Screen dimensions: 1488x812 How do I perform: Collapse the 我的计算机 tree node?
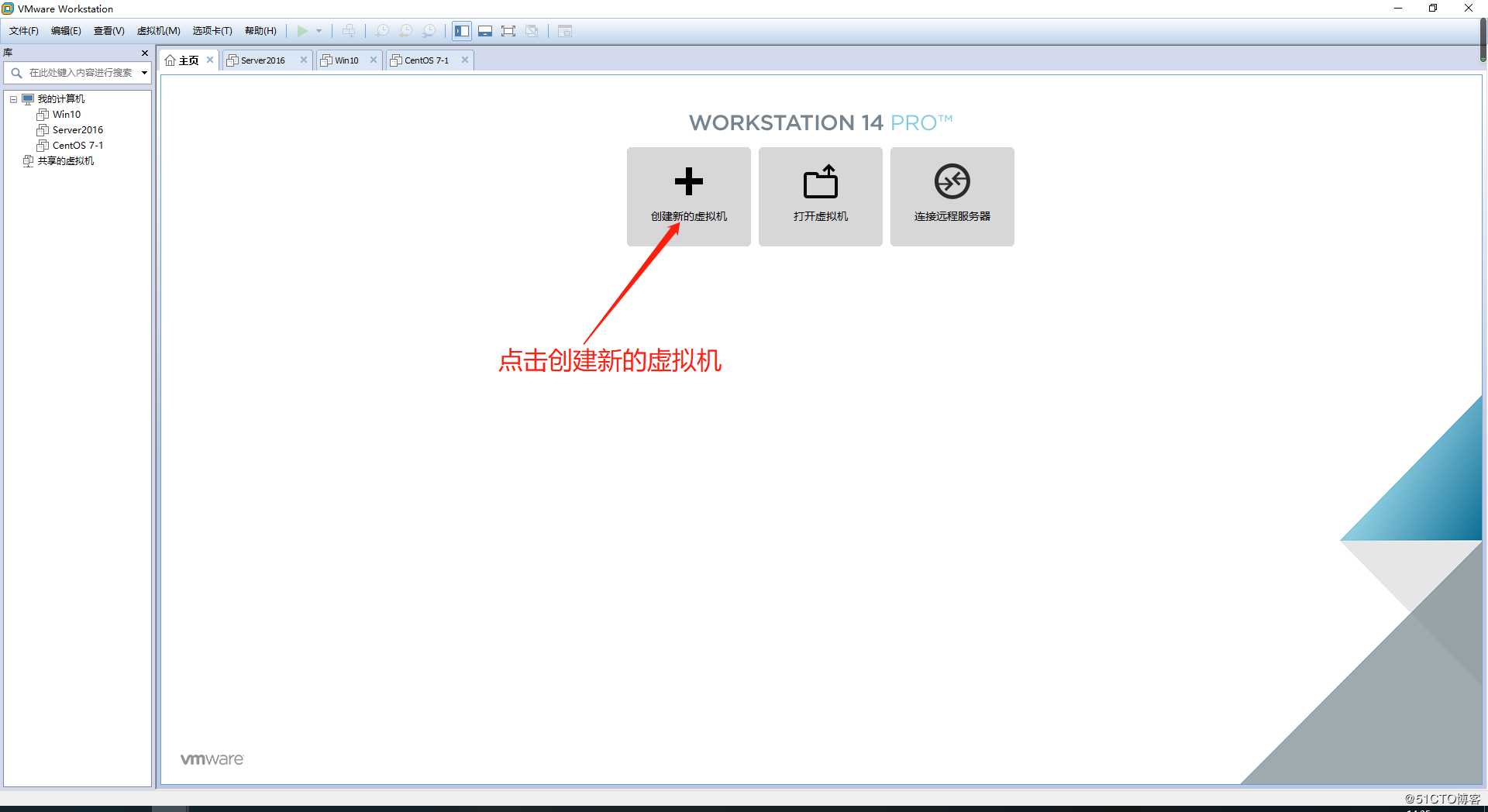pos(13,99)
